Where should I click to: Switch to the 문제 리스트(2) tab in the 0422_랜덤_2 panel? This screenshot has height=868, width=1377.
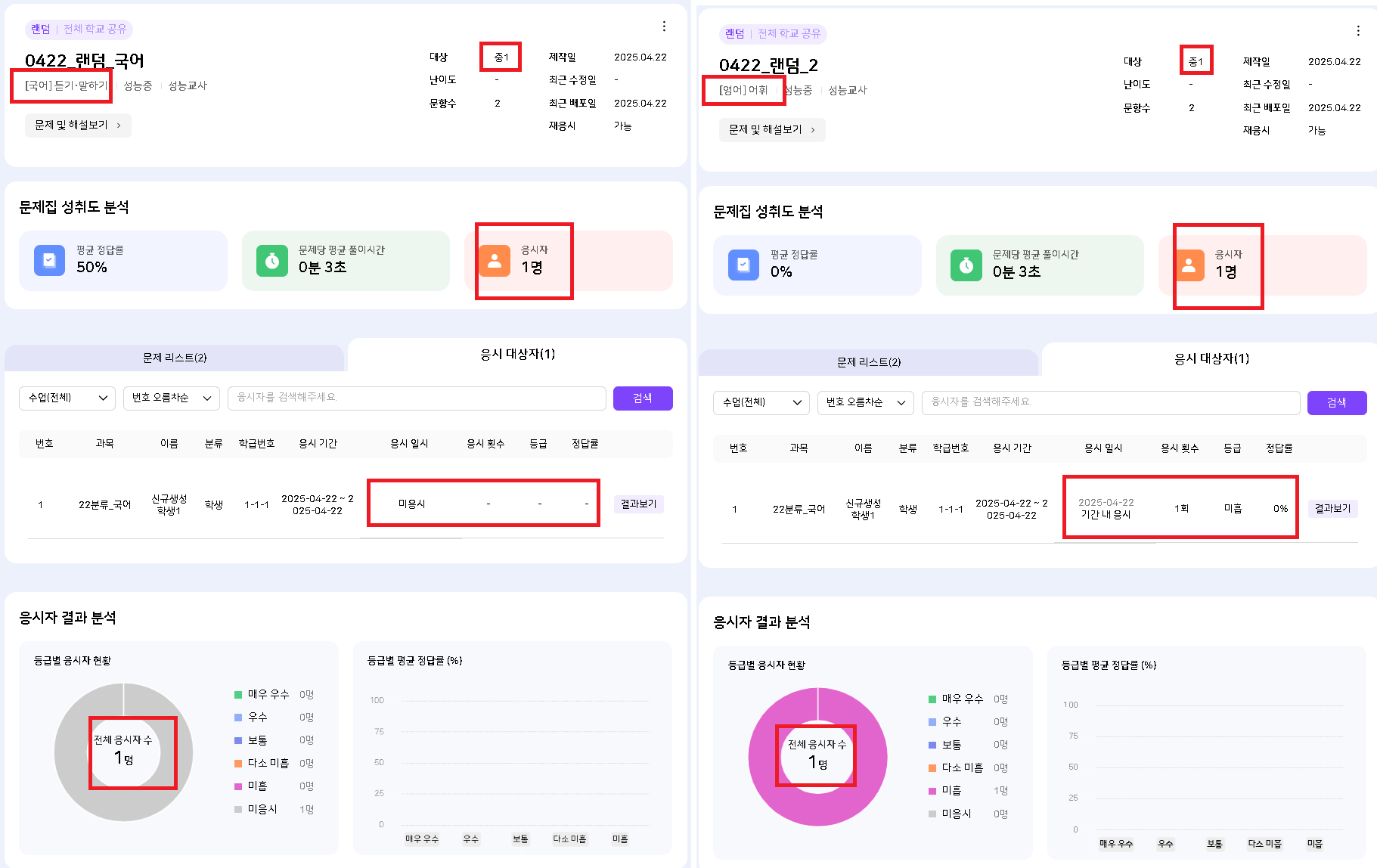(869, 362)
